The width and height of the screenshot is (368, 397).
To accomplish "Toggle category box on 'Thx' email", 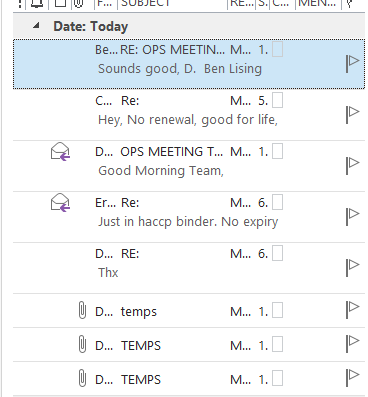I will [x=278, y=253].
